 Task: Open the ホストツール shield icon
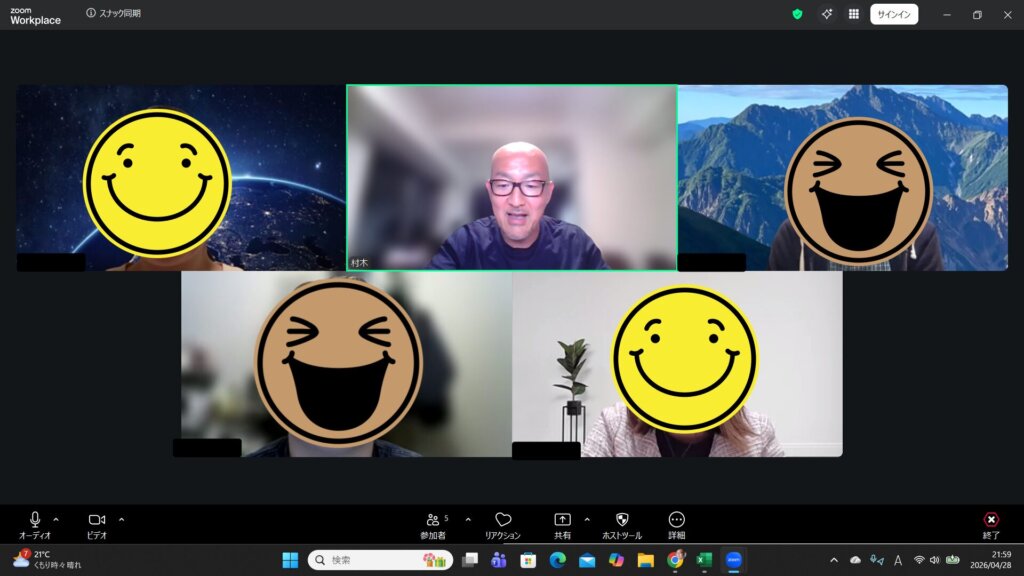point(622,520)
